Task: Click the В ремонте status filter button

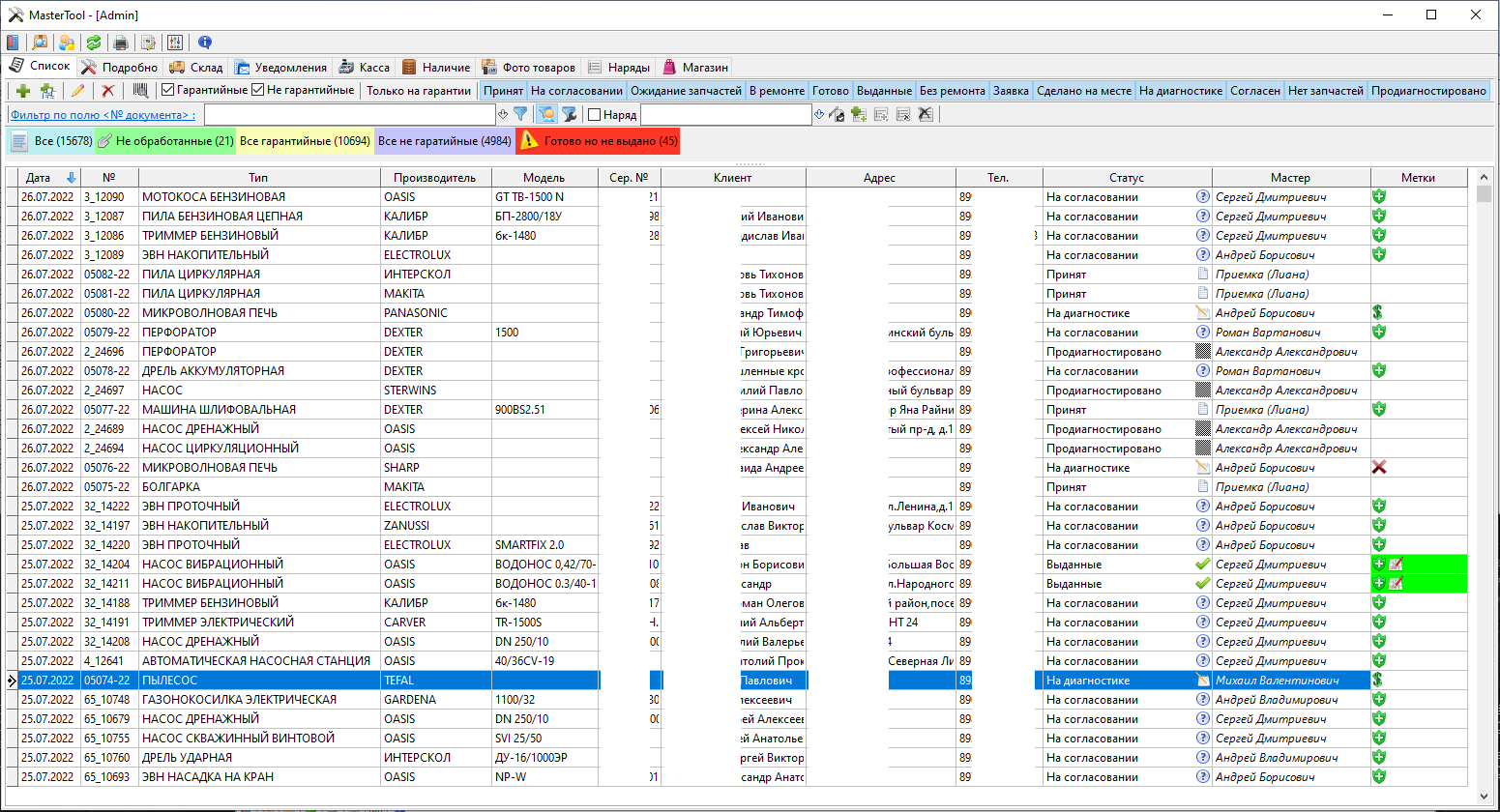Action: [777, 91]
